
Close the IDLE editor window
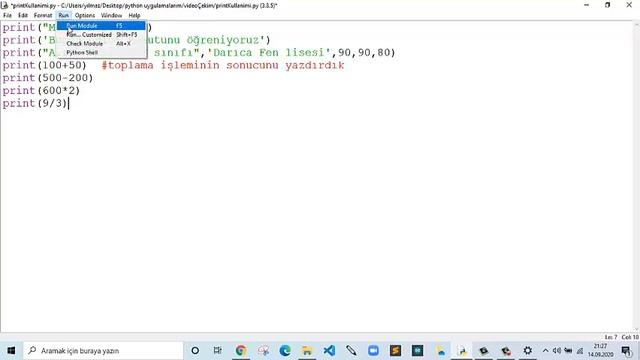click(x=629, y=5)
